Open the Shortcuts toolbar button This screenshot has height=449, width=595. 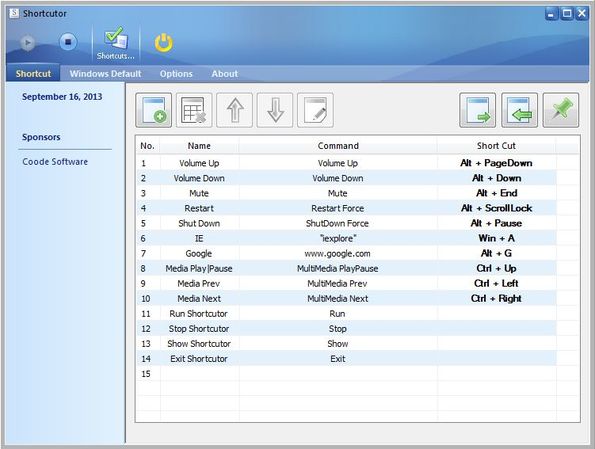tap(116, 43)
